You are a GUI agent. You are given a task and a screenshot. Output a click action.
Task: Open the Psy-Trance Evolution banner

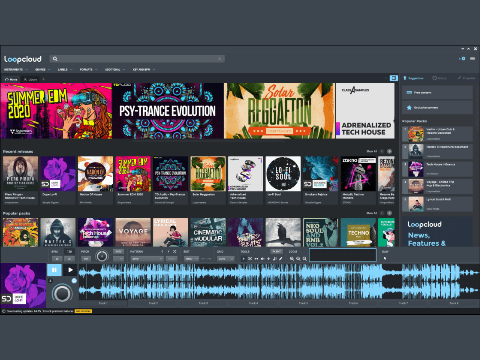(x=168, y=111)
